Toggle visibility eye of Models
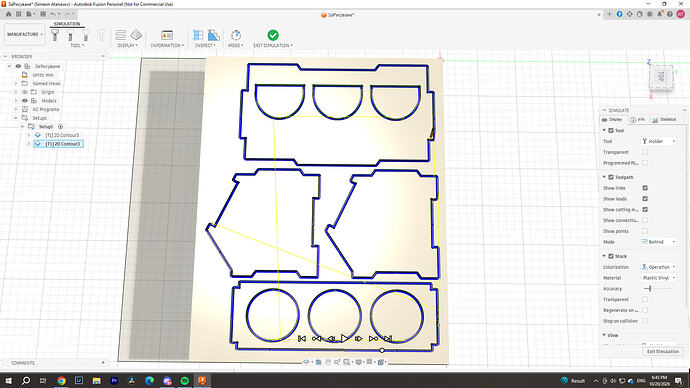The height and width of the screenshot is (388, 690). 25,101
